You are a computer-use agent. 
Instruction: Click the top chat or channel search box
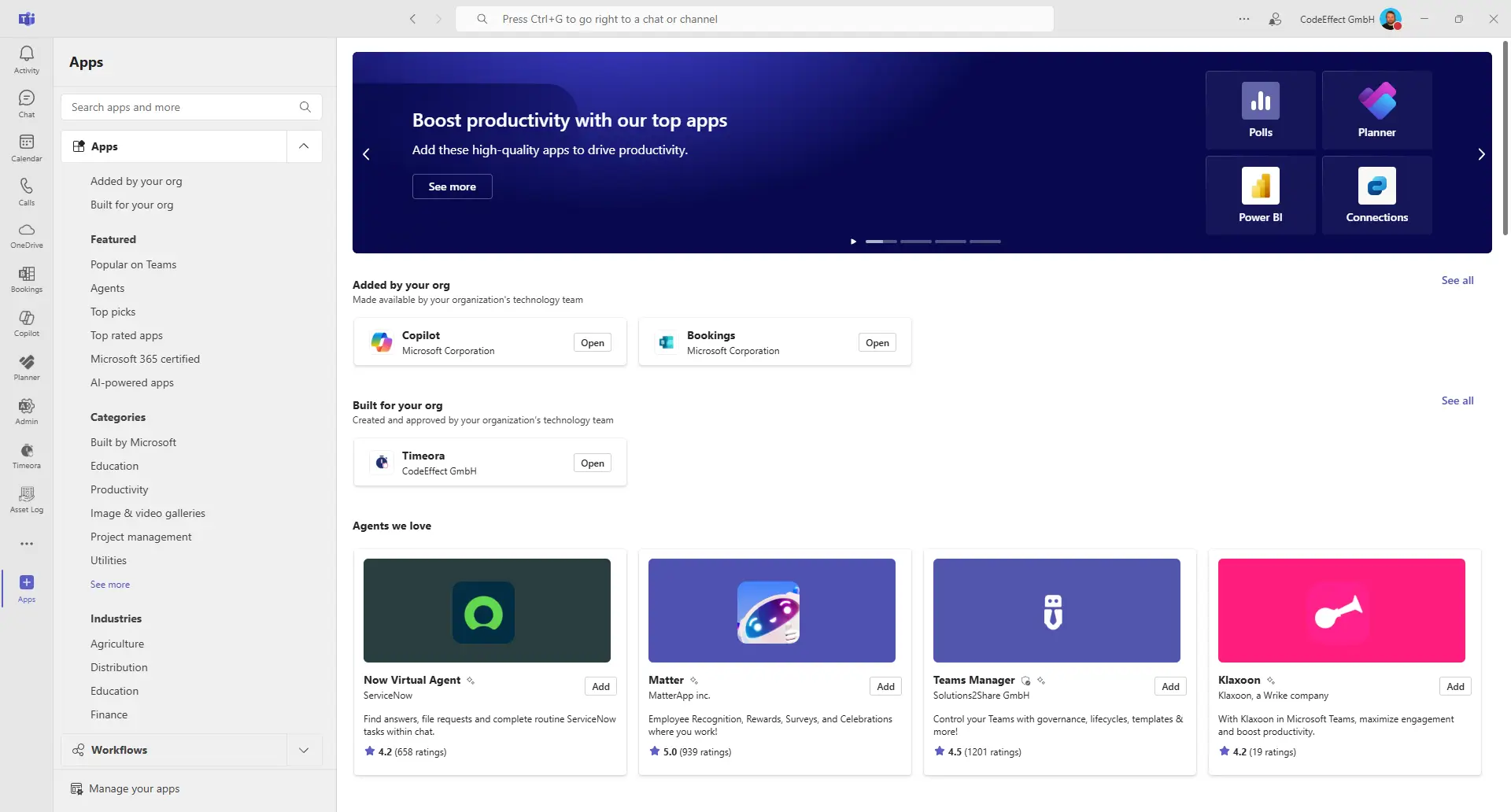point(755,19)
